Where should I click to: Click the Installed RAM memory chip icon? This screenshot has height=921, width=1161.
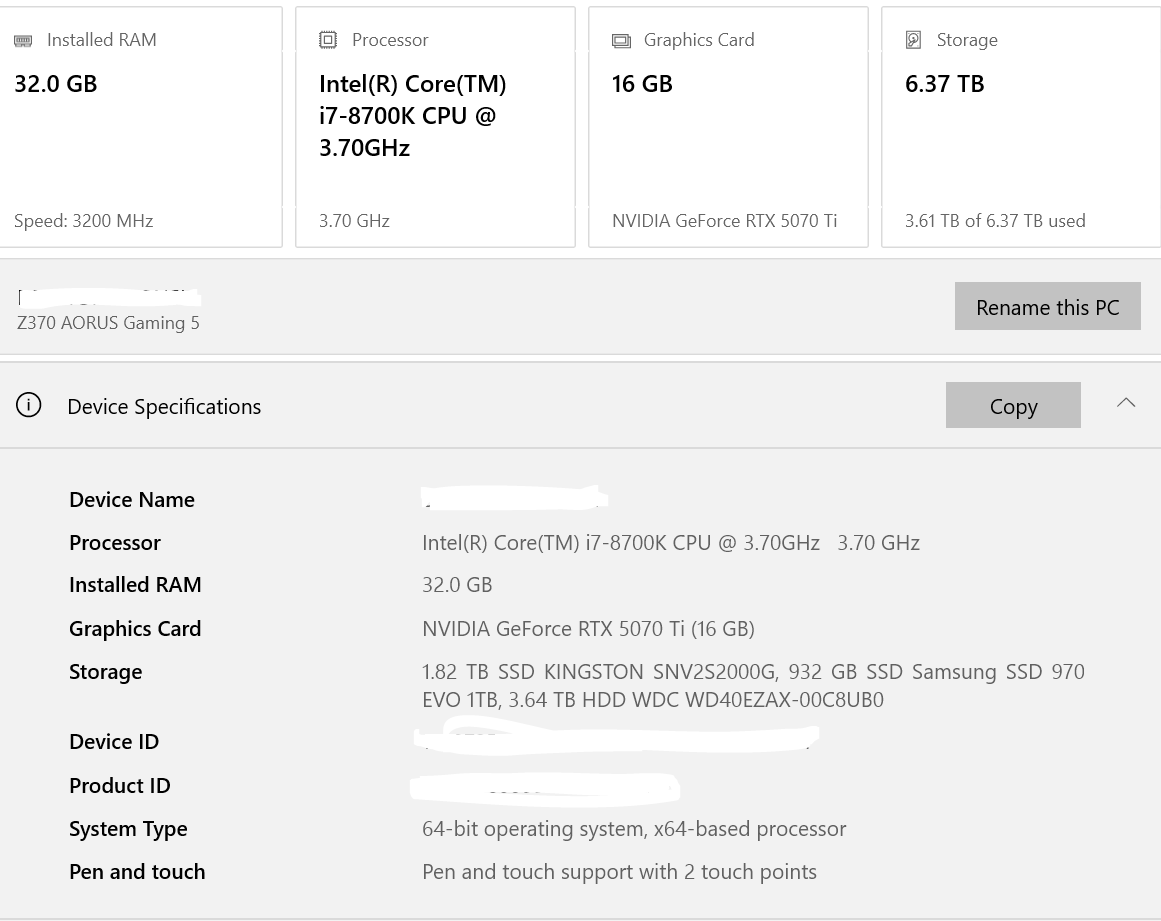(23, 41)
